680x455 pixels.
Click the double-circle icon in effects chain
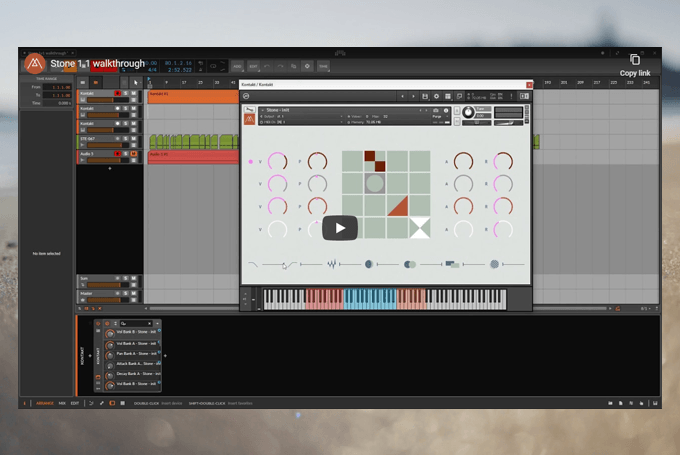coord(410,264)
